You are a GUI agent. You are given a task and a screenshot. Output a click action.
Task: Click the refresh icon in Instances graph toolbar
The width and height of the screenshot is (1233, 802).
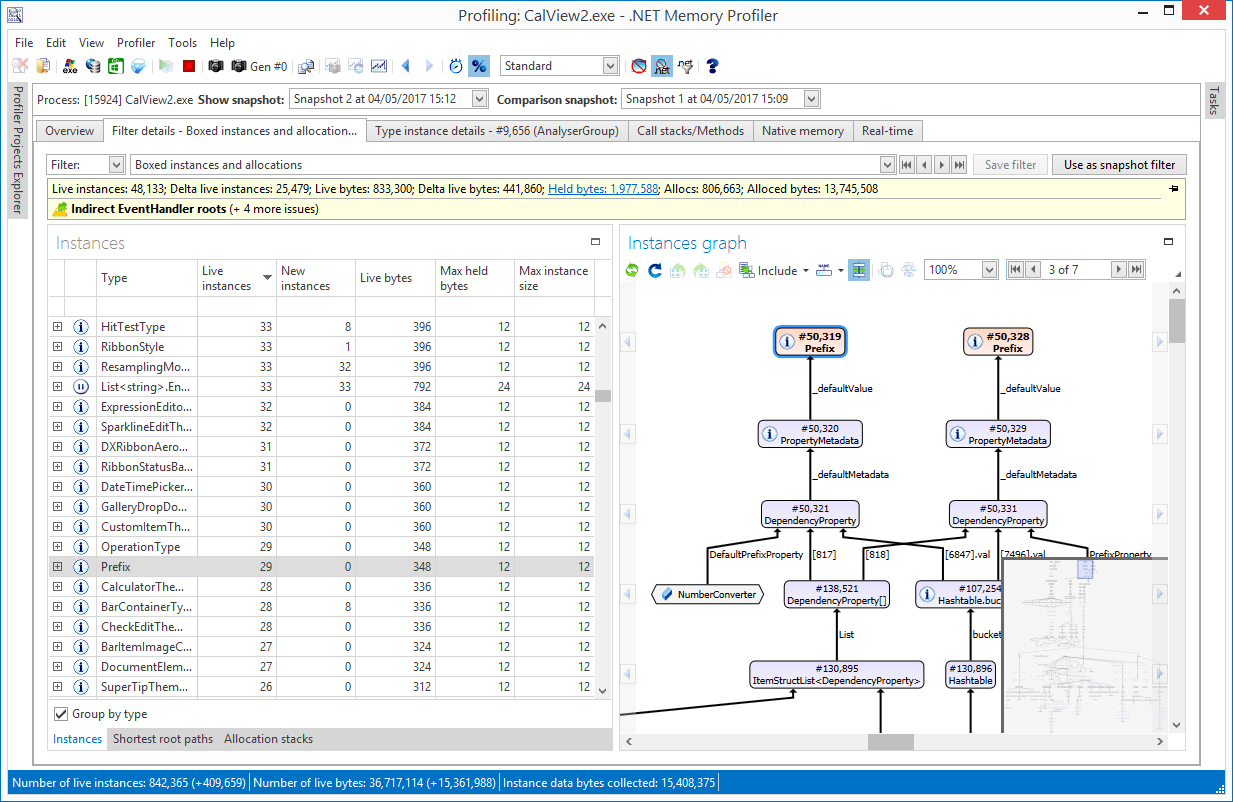(x=632, y=270)
